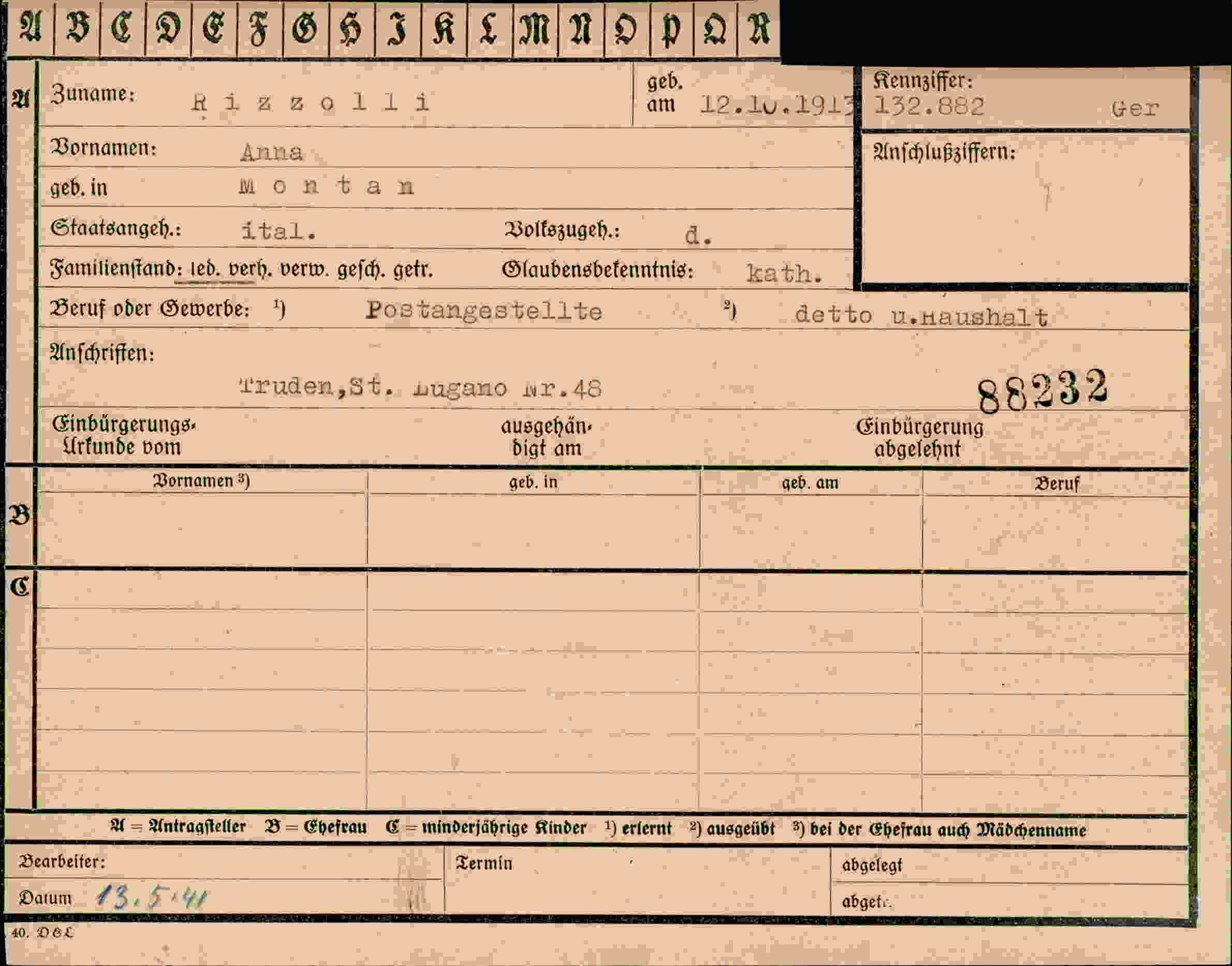Viewport: 1232px width, 966px height.
Task: Click the underlined 'led.' marital status
Action: coord(205,270)
